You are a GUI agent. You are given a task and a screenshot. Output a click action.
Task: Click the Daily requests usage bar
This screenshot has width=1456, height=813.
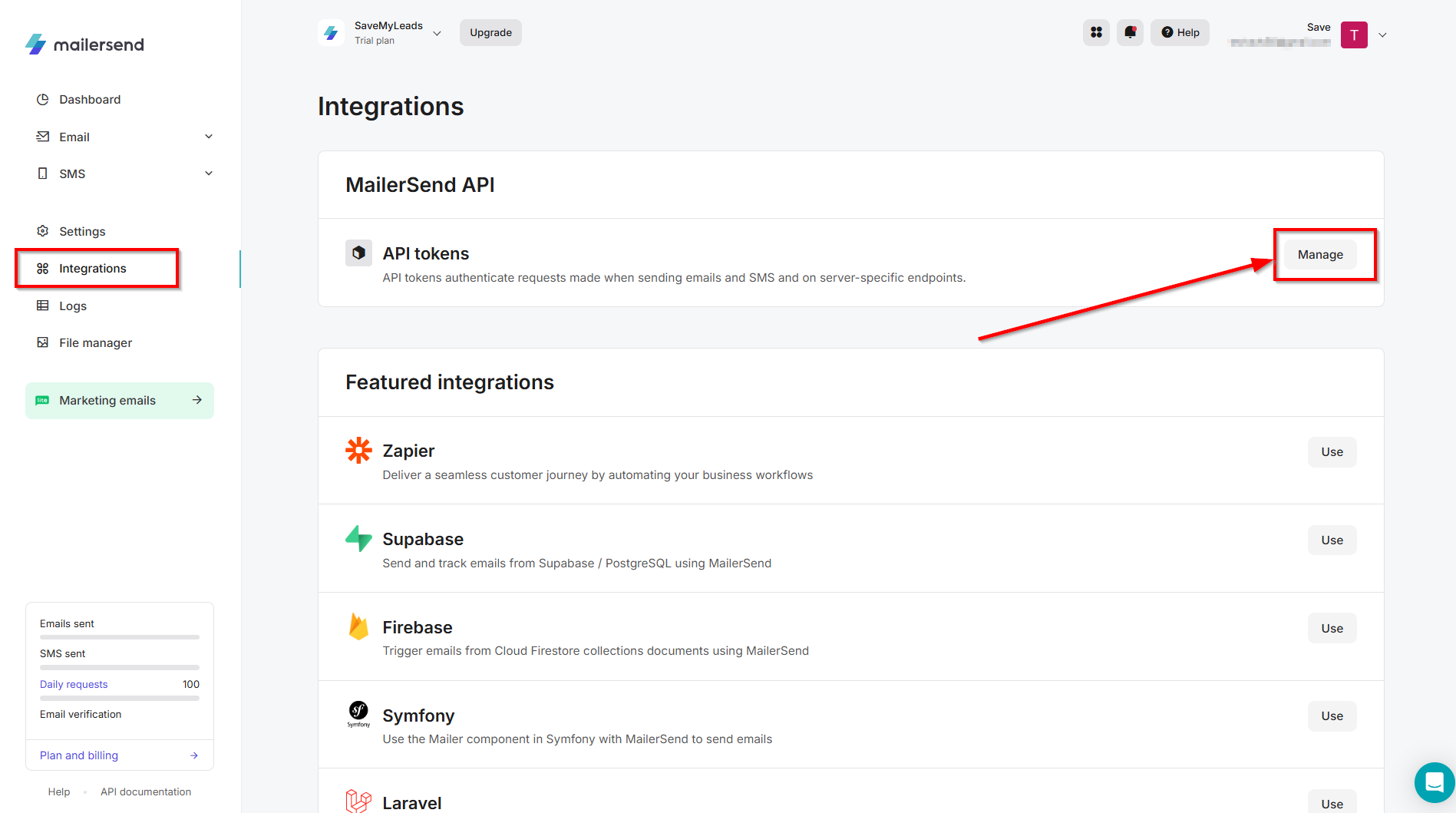[120, 698]
